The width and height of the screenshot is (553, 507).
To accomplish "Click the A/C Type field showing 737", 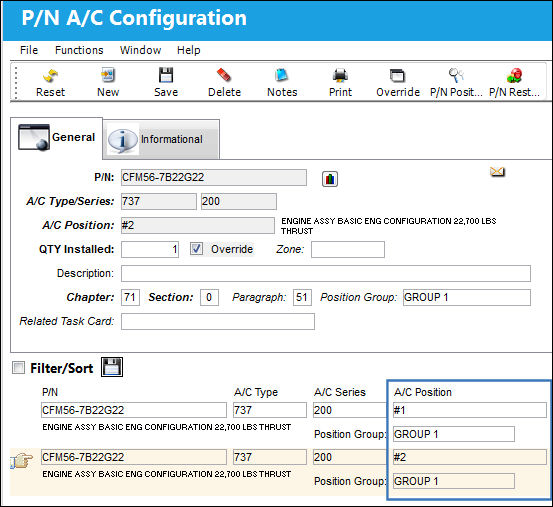I will click(159, 201).
